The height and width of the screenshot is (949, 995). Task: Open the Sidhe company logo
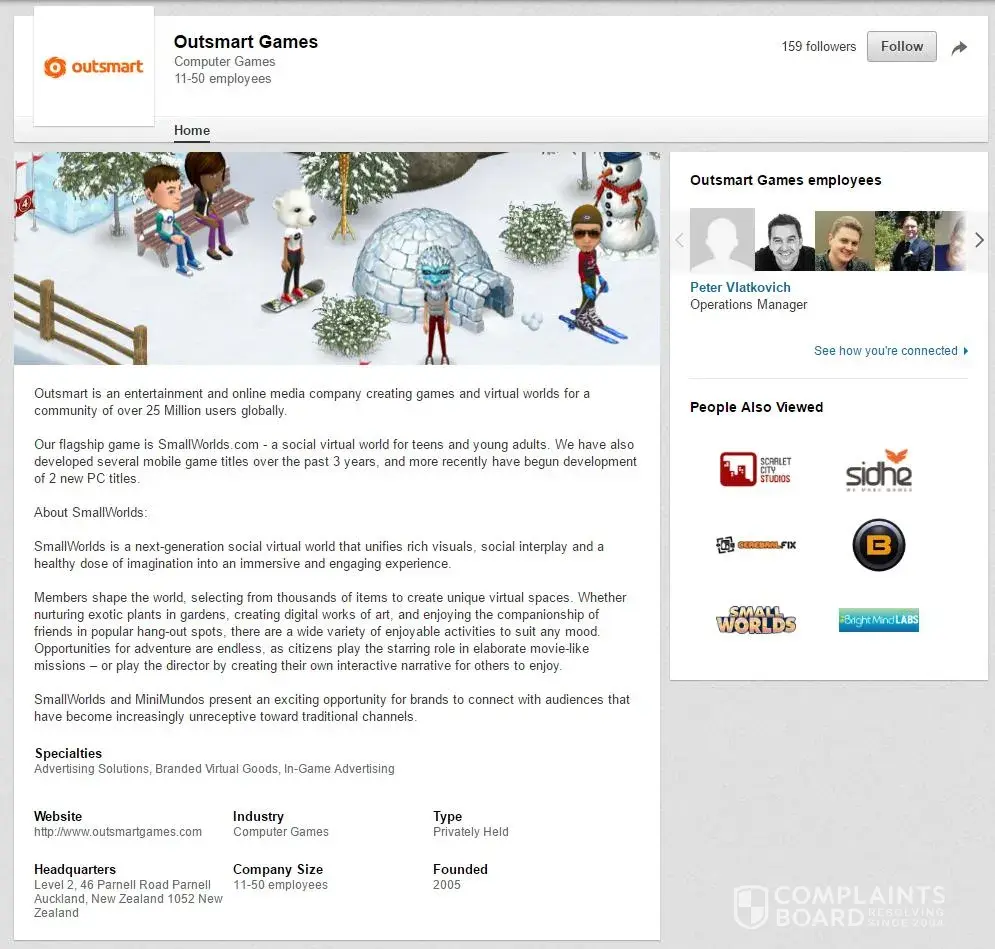pyautogui.click(x=879, y=470)
